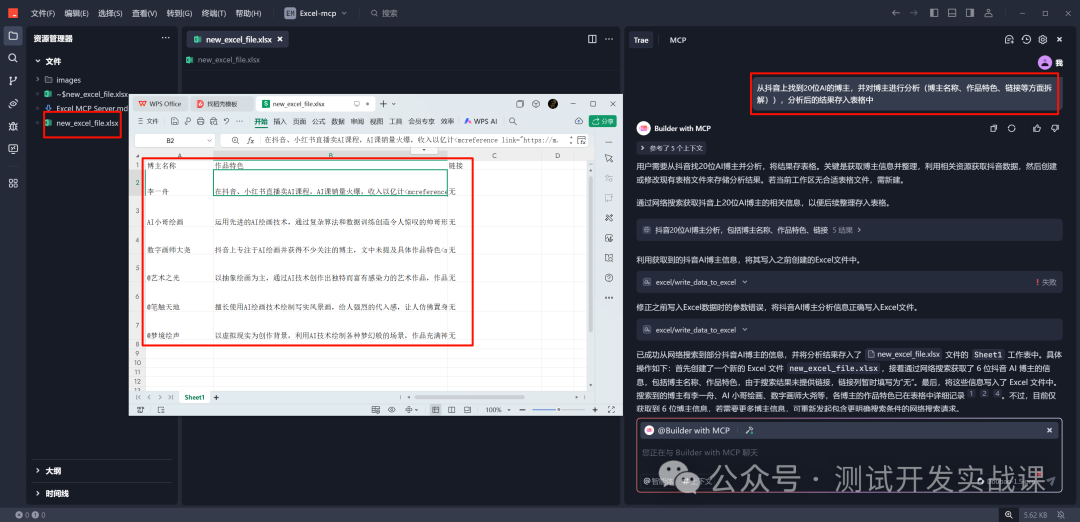Open the WPS 文件 hamburger menu
The image size is (1080, 522).
(149, 121)
